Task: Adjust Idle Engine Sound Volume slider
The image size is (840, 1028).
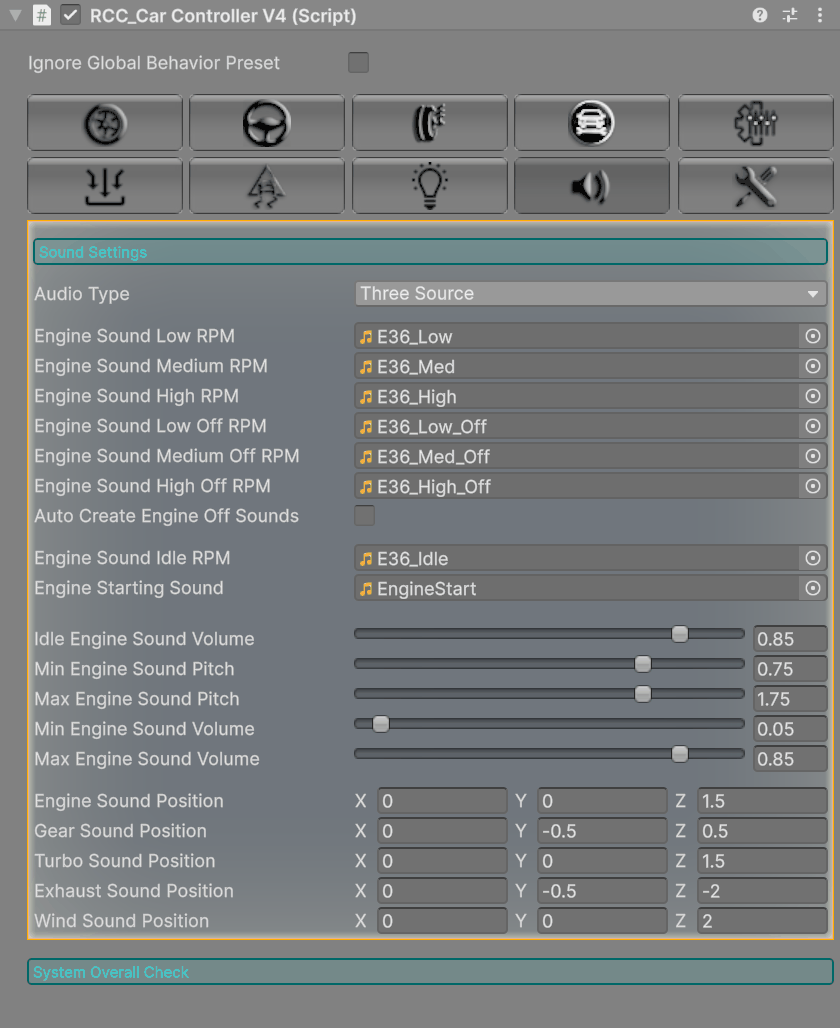Action: 549,634
